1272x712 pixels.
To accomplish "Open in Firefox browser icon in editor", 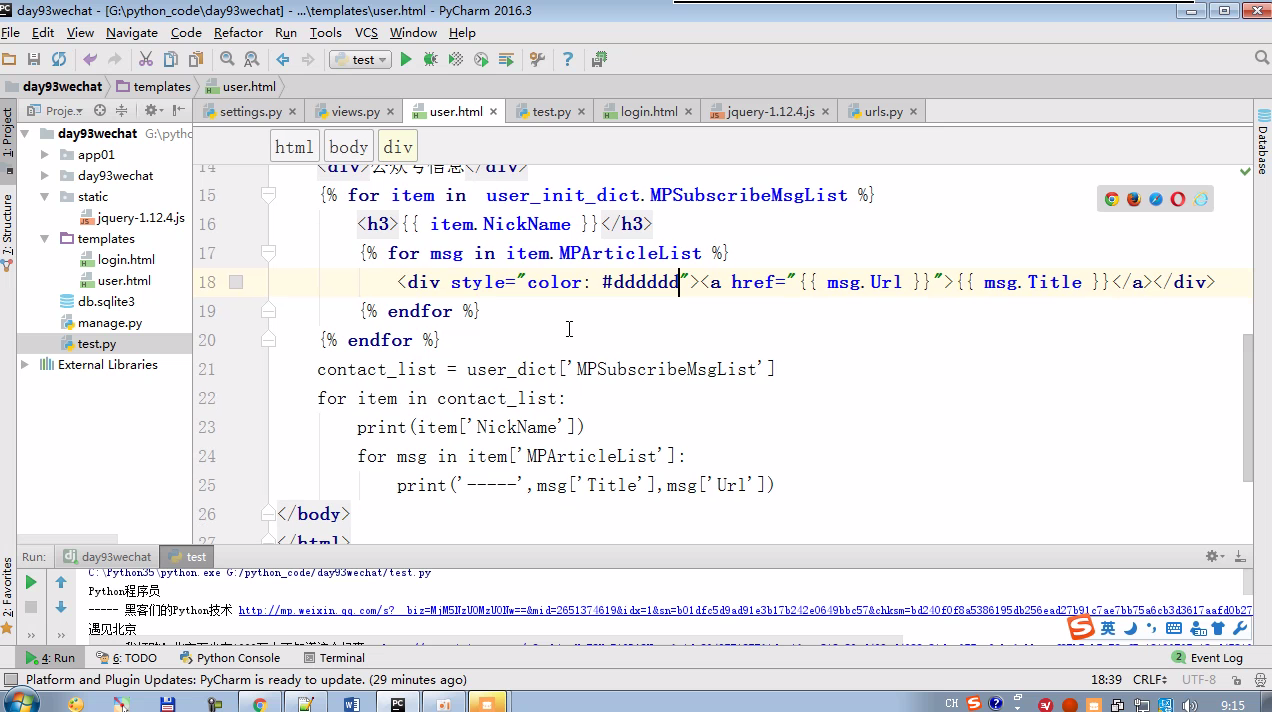I will (x=1134, y=199).
